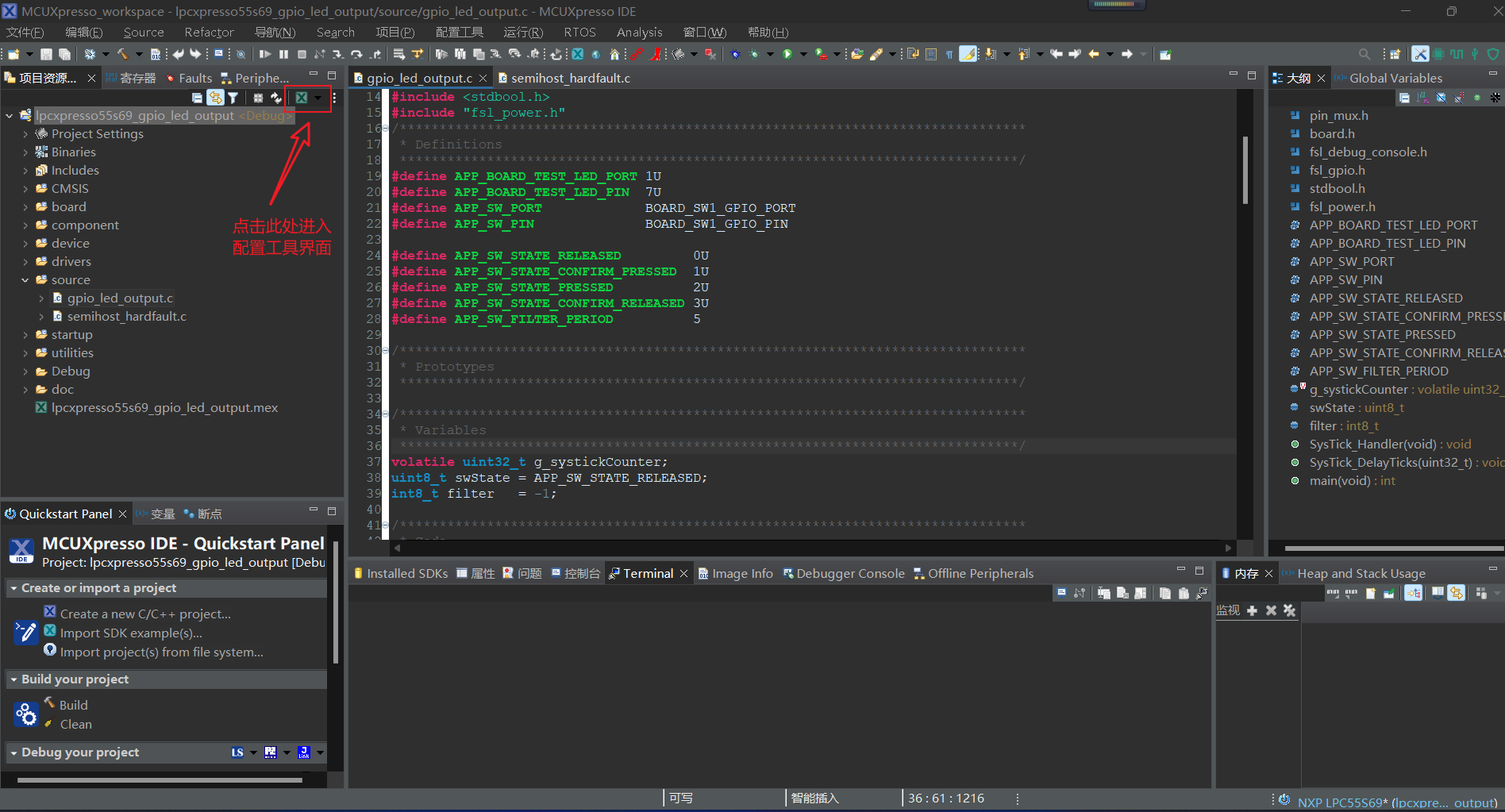The width and height of the screenshot is (1505, 812).
Task: Click the Paste icon in the Terminal toolbar
Action: pos(1184,593)
